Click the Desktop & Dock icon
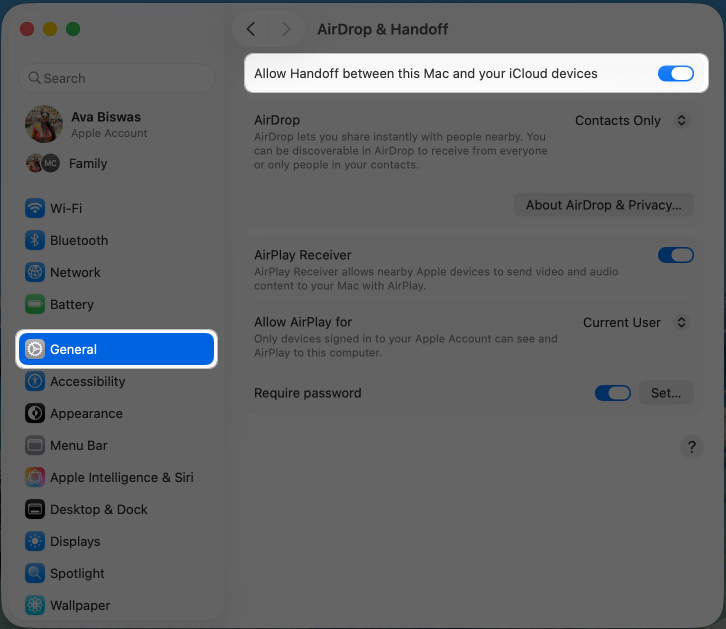This screenshot has width=726, height=629. tap(35, 509)
